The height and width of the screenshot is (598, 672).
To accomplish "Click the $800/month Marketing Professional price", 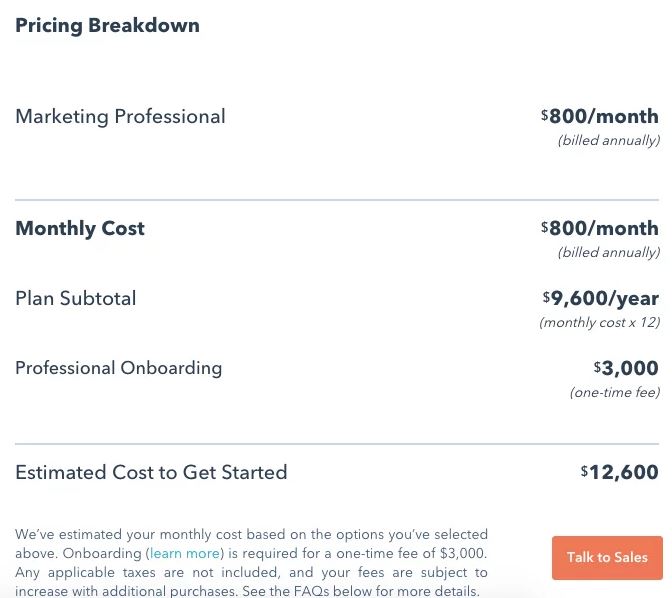I will pyautogui.click(x=600, y=116).
